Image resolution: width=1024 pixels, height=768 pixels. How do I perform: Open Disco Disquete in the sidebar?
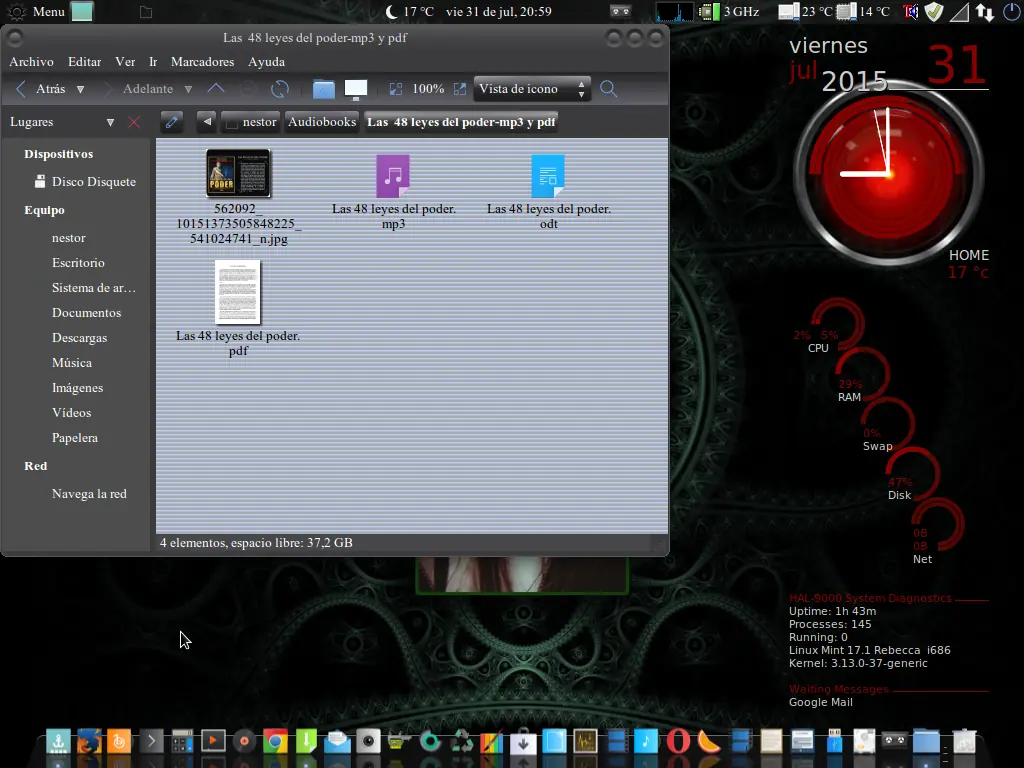[86, 182]
